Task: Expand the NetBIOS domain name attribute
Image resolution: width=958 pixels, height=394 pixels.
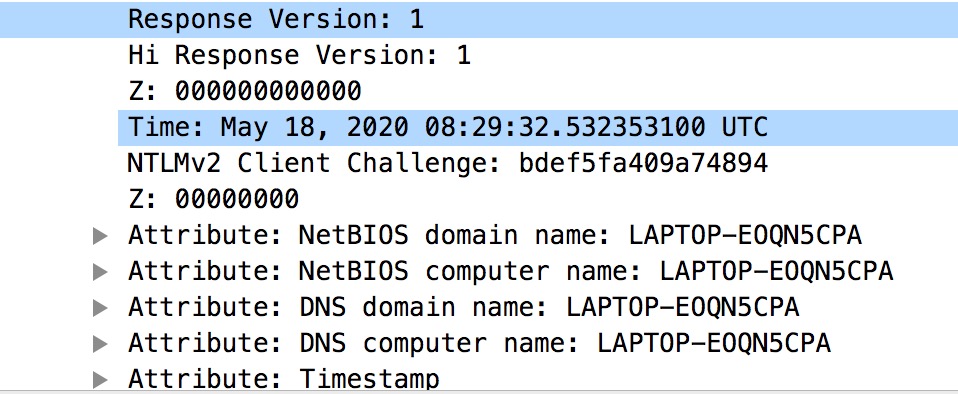Action: click(100, 236)
